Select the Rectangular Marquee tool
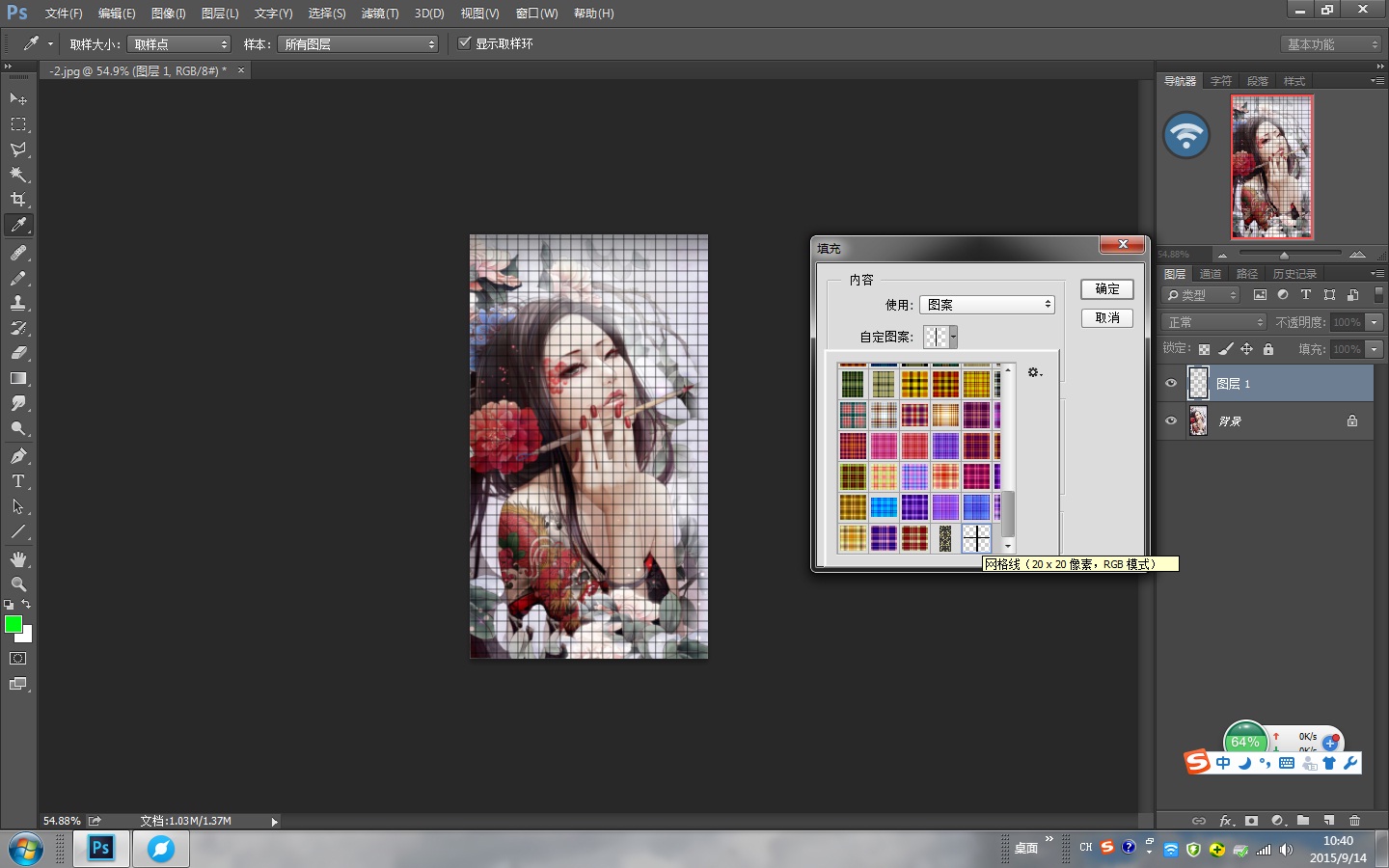 pyautogui.click(x=18, y=123)
